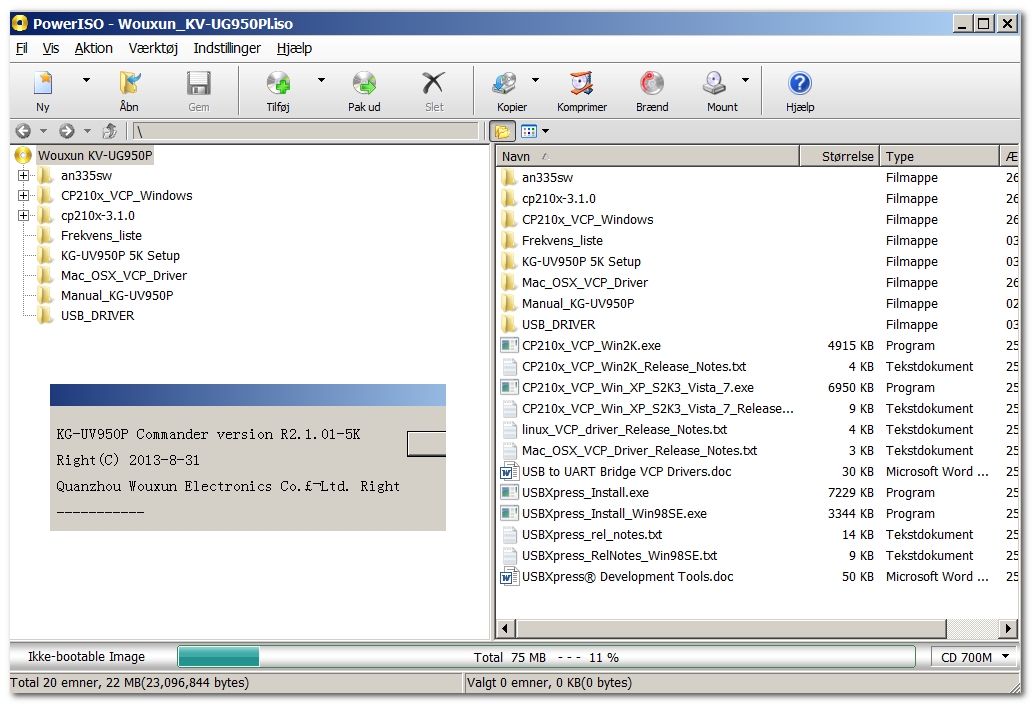Select USBXpress_RelNotes_Win98SE.txt file
The width and height of the screenshot is (1032, 704).
619,556
